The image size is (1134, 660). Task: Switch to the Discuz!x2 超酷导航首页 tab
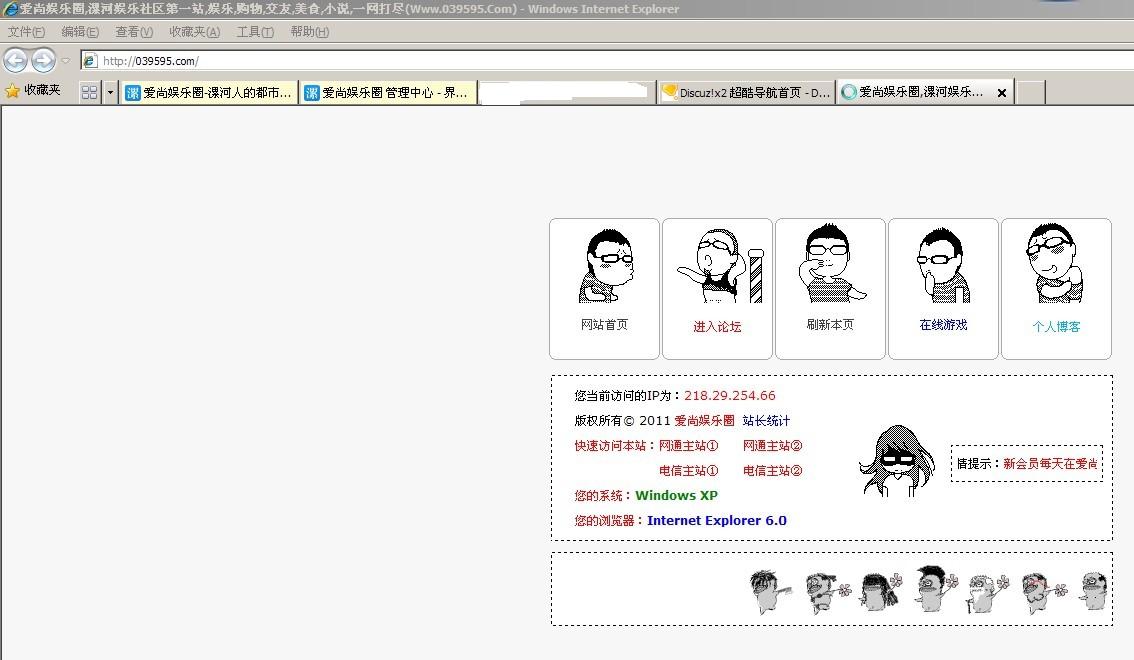tap(745, 91)
